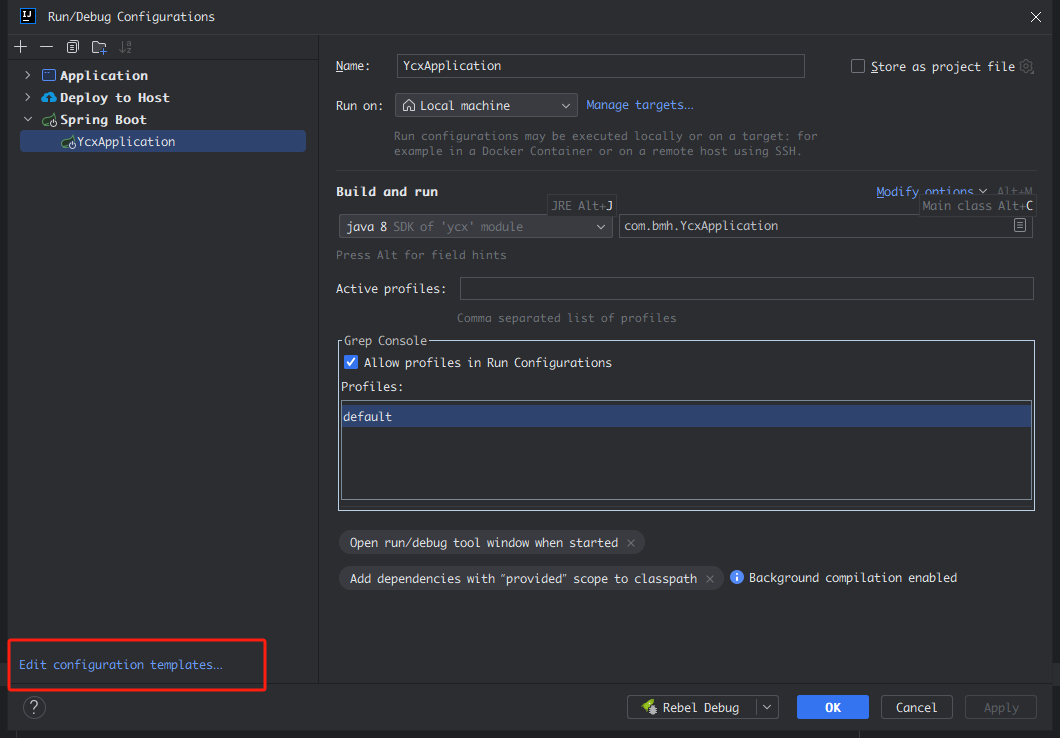1060x738 pixels.
Task: Remove 'Open run/debug tool window' option chip
Action: [x=631, y=543]
